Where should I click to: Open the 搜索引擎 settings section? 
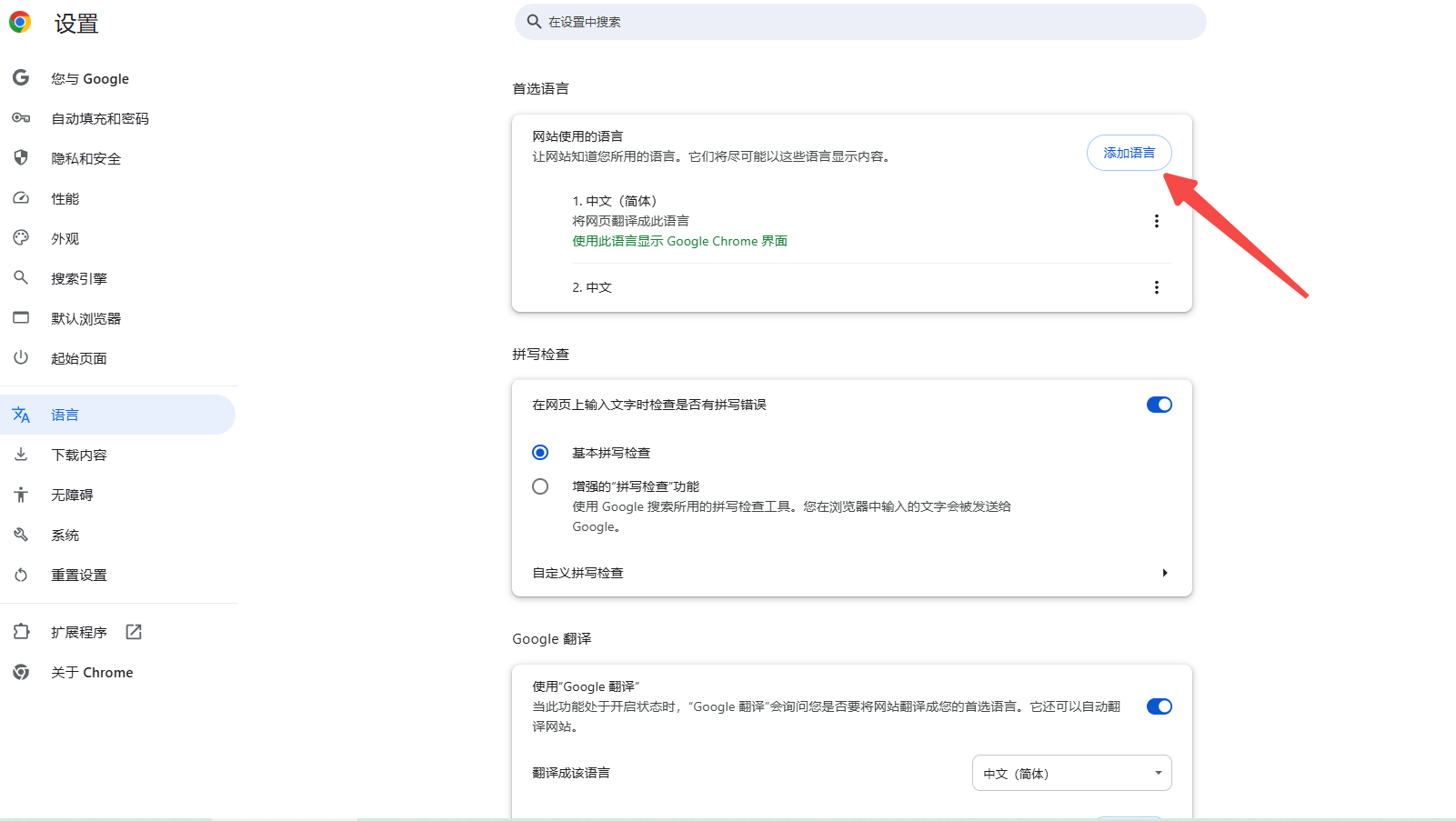[x=79, y=278]
